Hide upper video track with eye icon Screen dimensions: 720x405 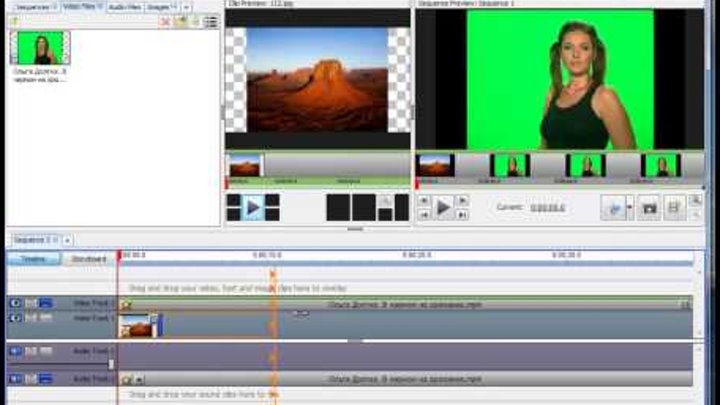(x=15, y=303)
